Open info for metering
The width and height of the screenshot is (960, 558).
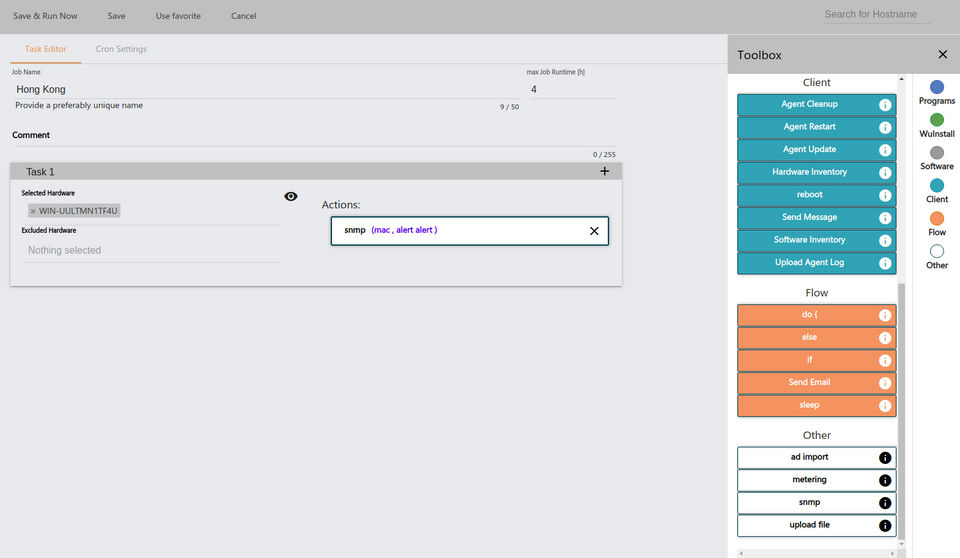tap(885, 480)
